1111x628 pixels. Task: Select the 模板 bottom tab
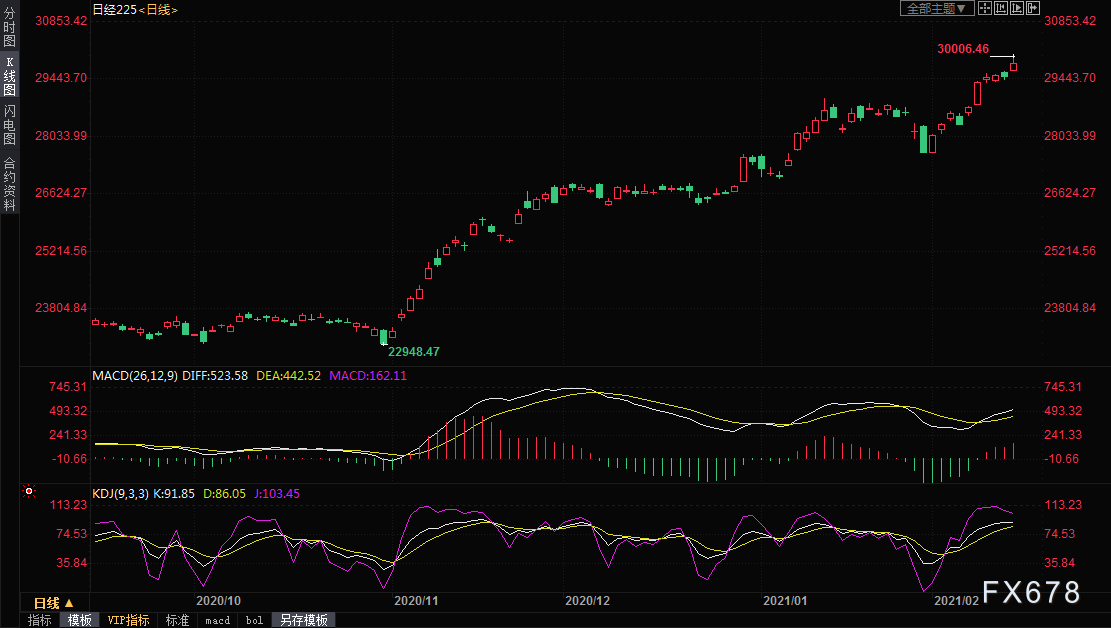(79, 620)
